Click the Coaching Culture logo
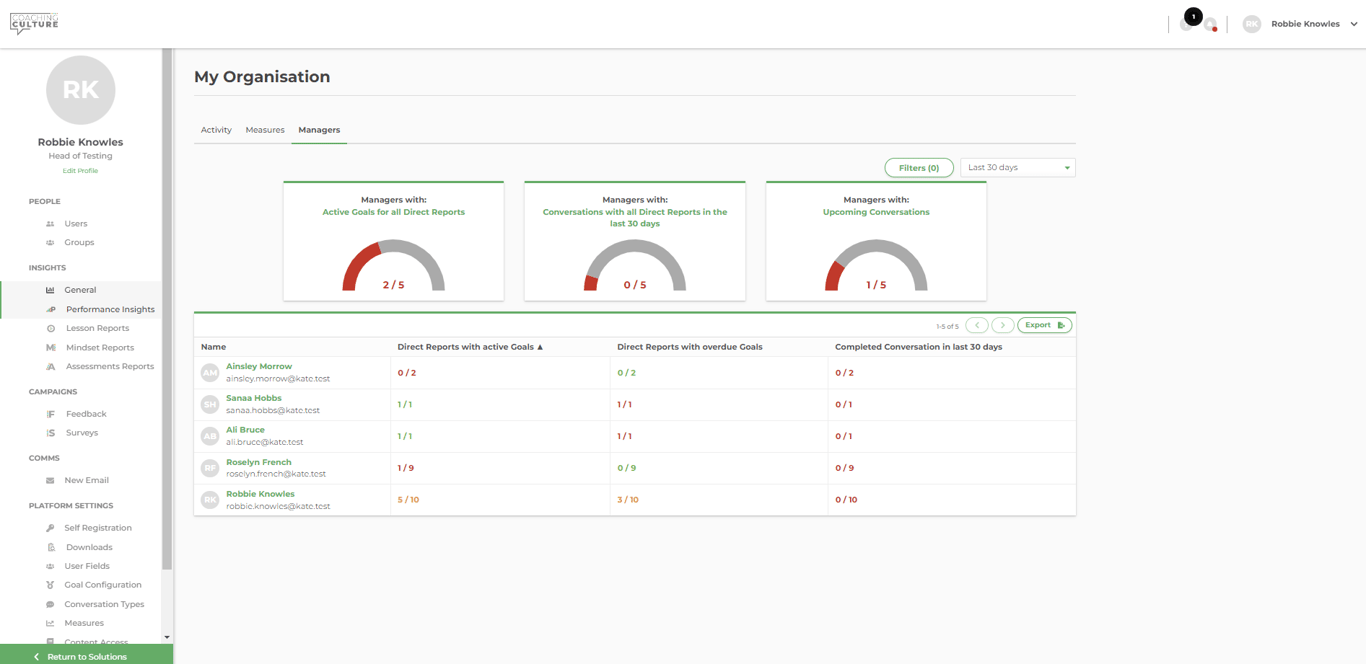1366x664 pixels. [x=34, y=23]
